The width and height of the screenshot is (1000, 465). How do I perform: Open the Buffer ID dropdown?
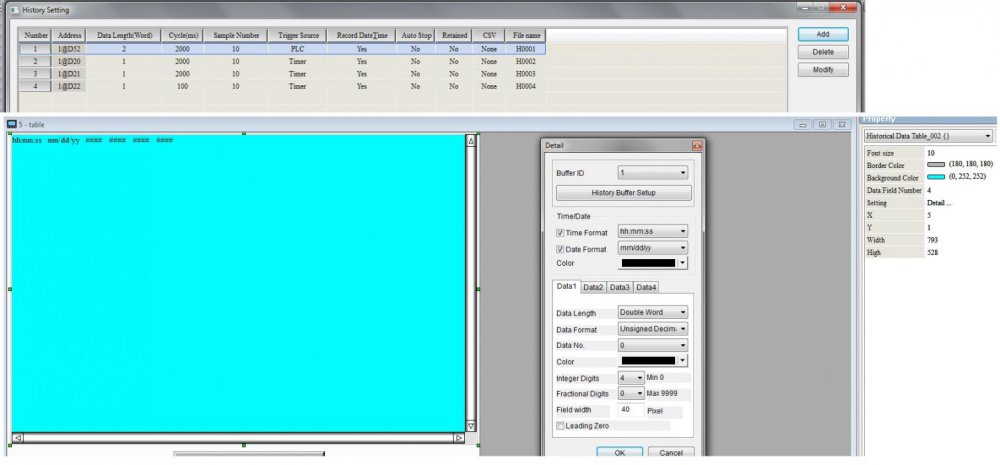coord(653,173)
